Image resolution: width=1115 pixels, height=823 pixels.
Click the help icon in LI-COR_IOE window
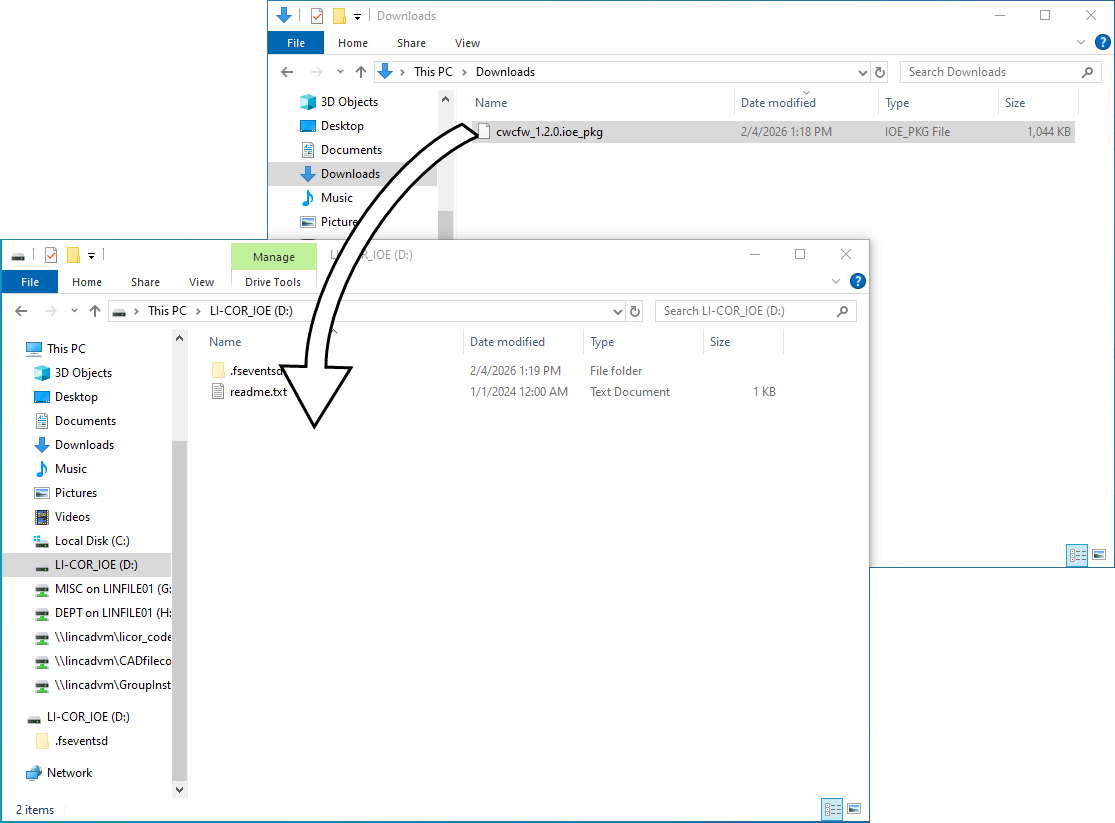coord(857,282)
